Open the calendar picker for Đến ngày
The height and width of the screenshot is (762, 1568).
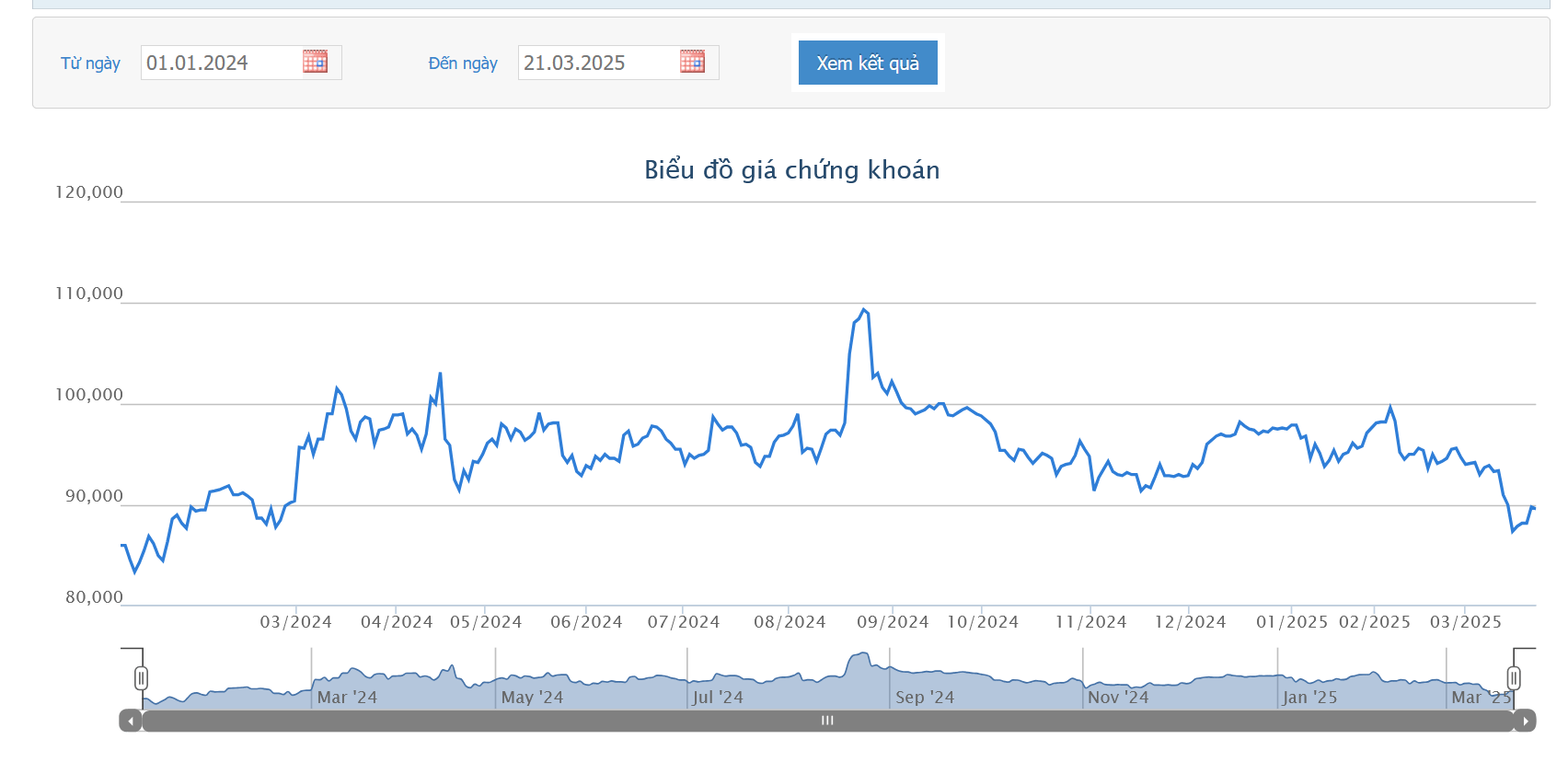click(692, 62)
